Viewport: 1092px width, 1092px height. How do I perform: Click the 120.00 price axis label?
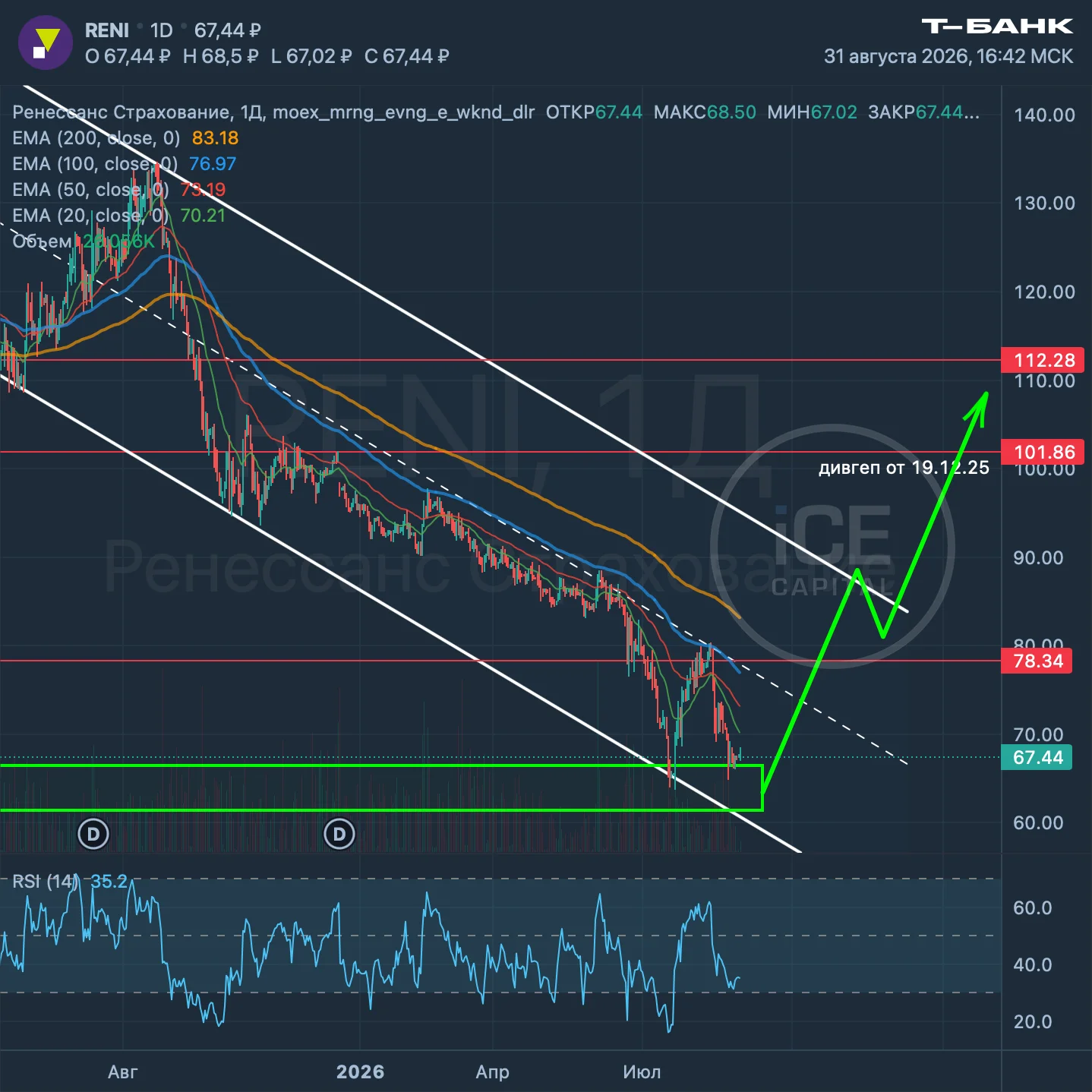1045,292
